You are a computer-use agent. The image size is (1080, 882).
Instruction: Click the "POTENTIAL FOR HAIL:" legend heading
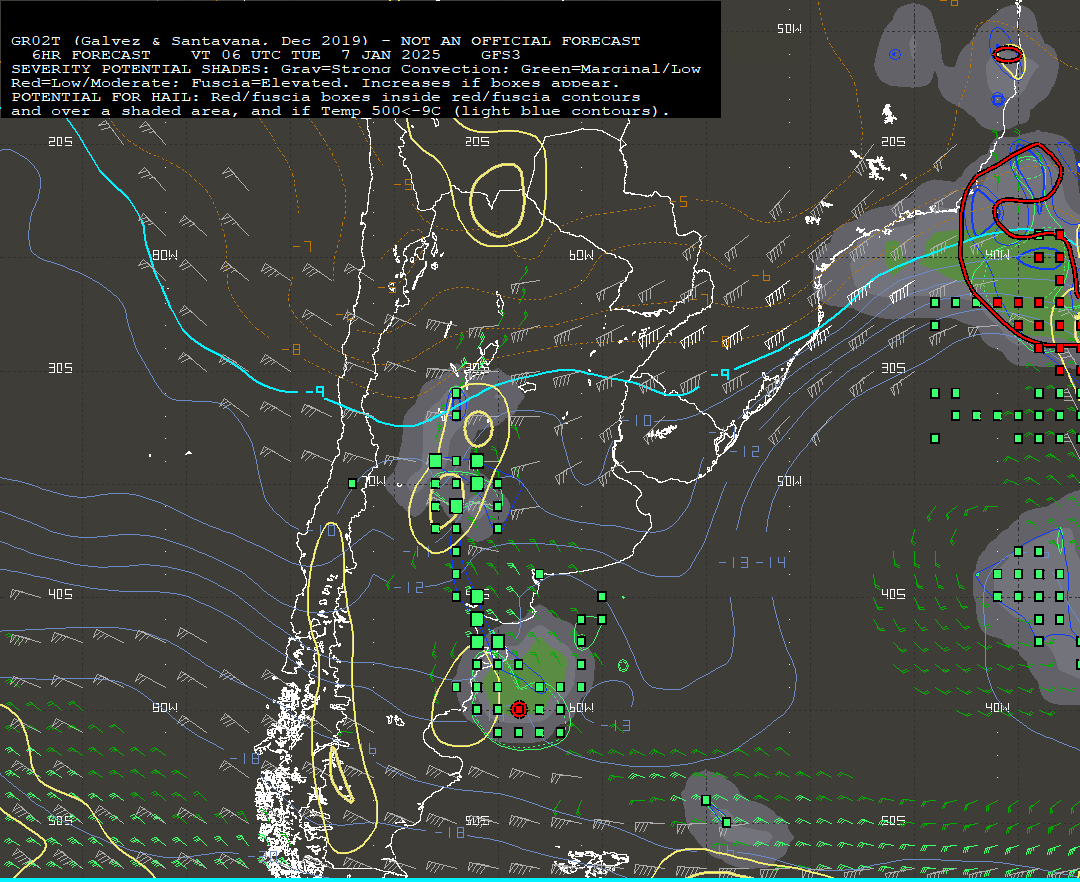pos(107,97)
